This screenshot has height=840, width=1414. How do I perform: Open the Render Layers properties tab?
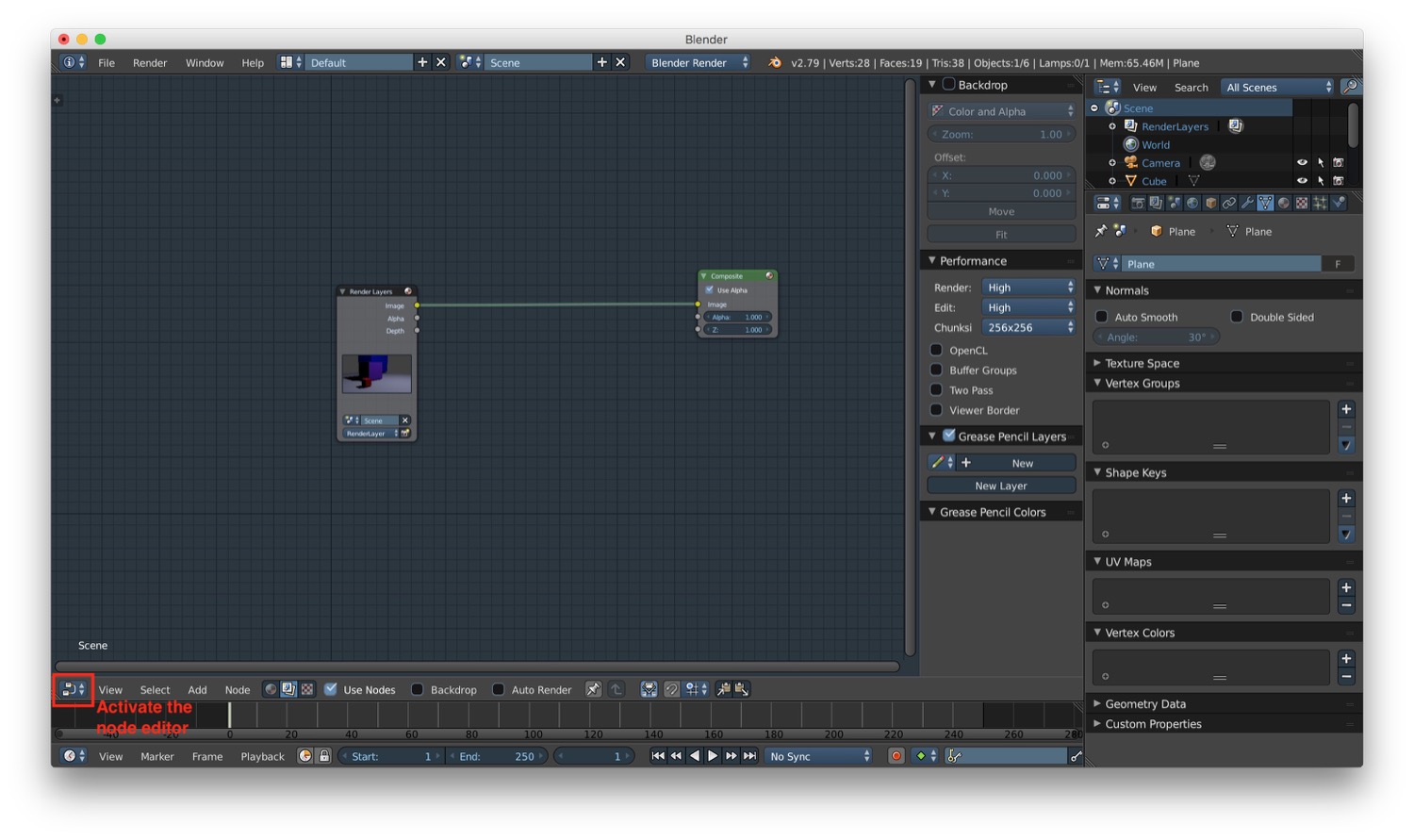1156,203
